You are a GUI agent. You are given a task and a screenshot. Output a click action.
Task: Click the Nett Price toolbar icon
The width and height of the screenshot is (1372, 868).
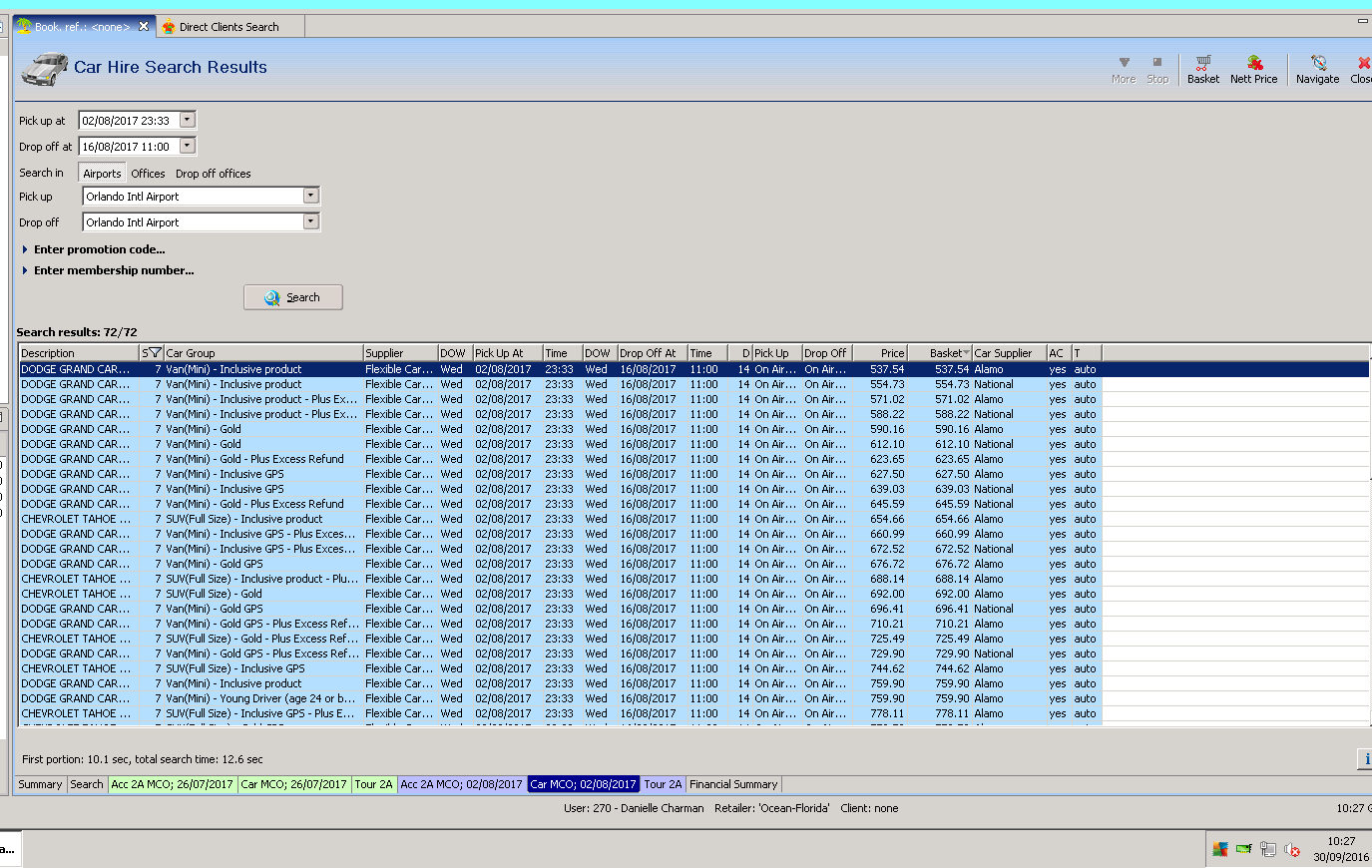pos(1253,69)
